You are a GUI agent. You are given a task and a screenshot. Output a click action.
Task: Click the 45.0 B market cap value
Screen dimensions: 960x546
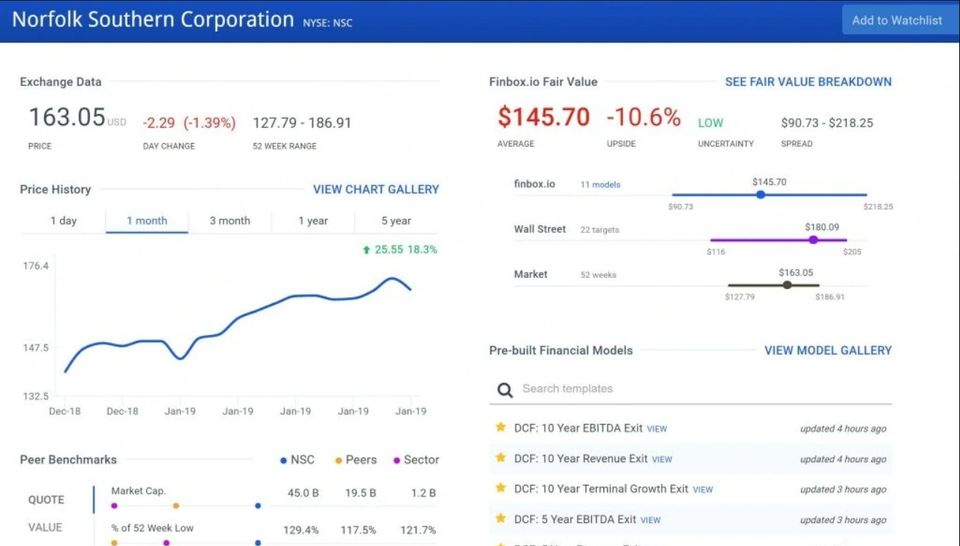(303, 493)
